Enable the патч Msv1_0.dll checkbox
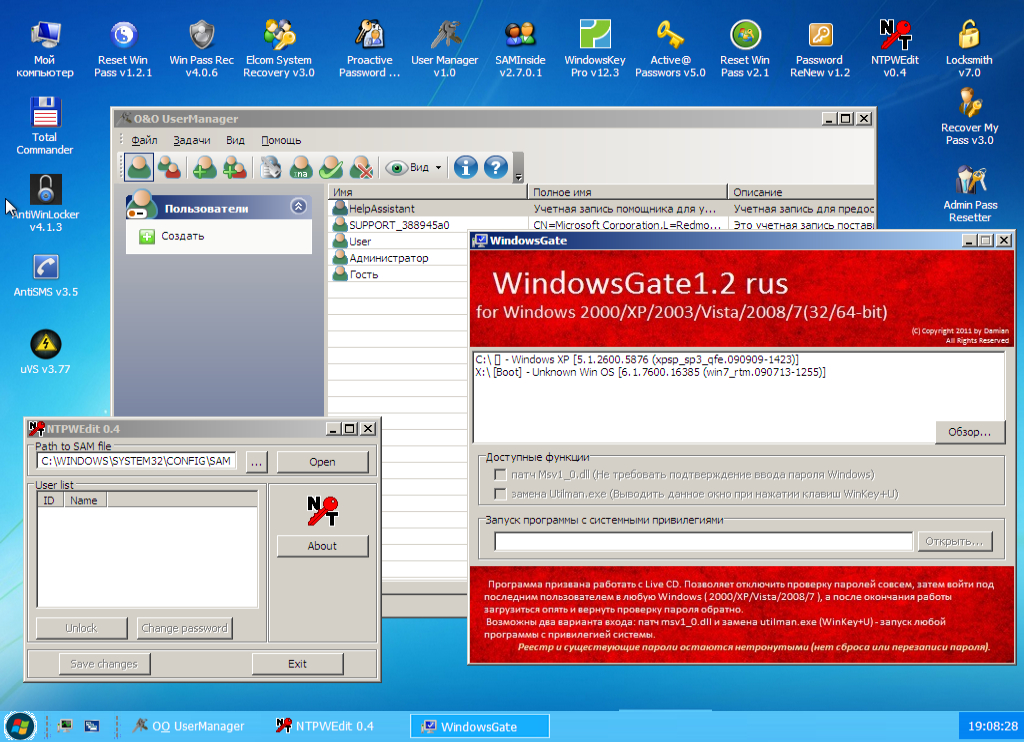The image size is (1024, 742). point(500,475)
